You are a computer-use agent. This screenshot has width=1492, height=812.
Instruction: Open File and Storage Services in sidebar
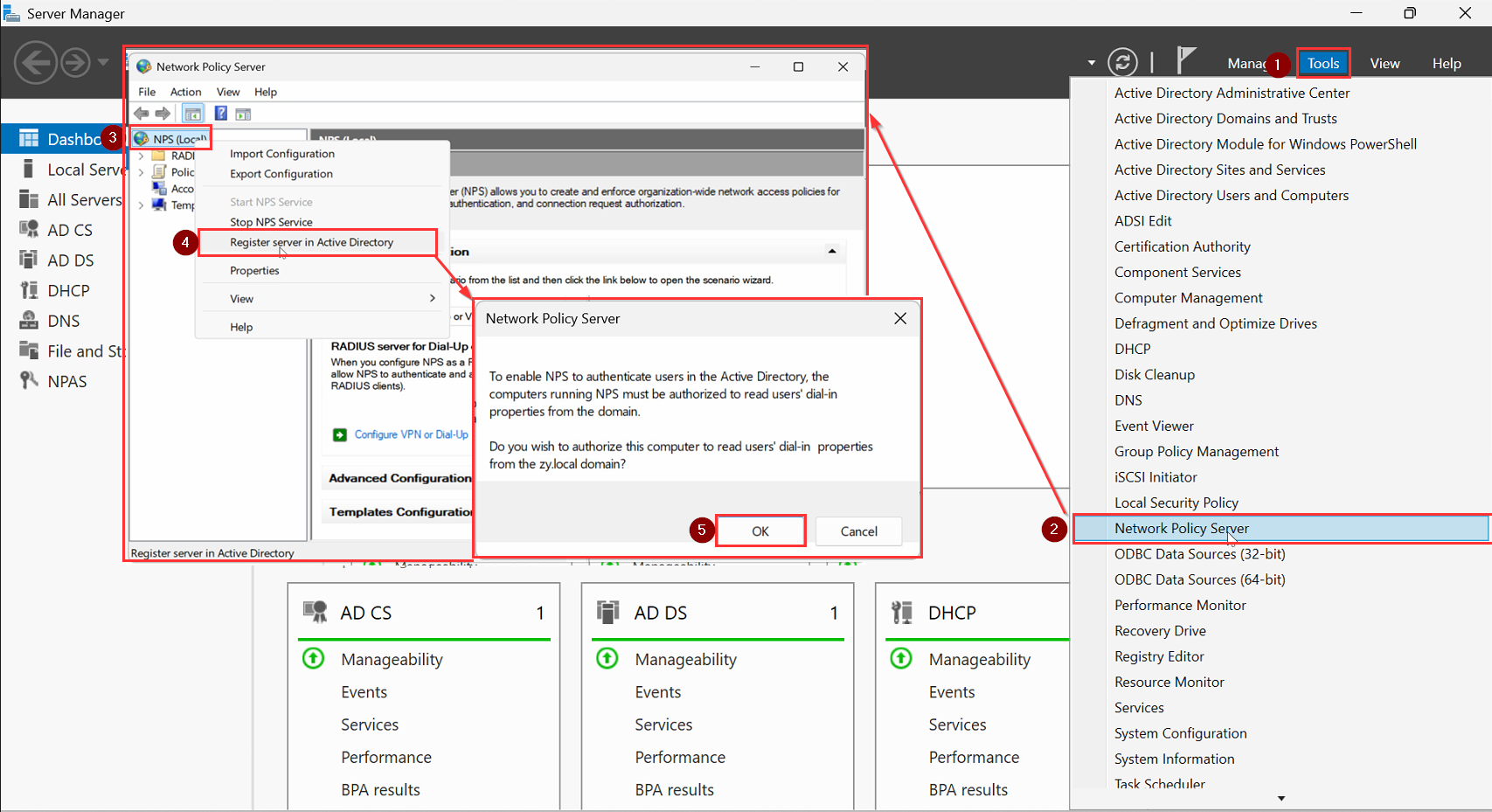62,351
